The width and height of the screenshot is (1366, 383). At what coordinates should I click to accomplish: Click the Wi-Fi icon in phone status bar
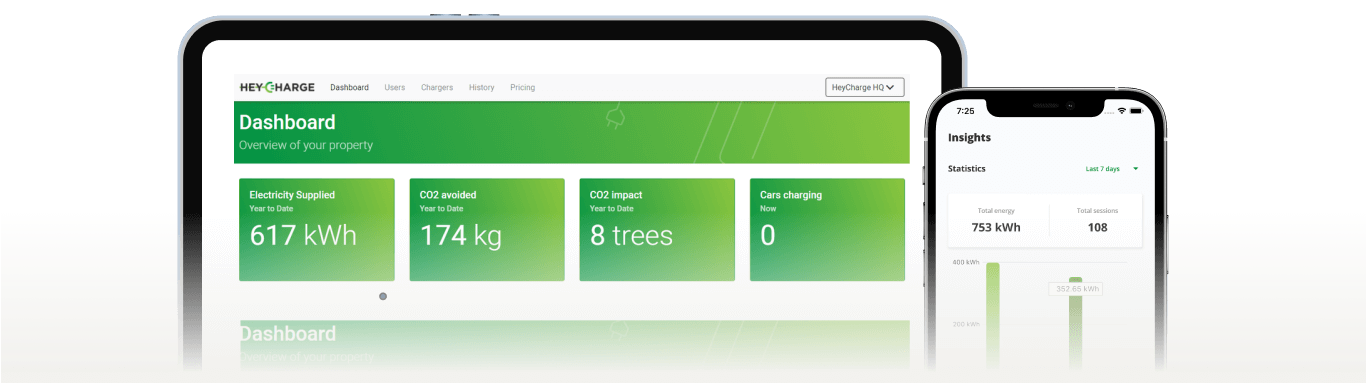coord(1122,110)
